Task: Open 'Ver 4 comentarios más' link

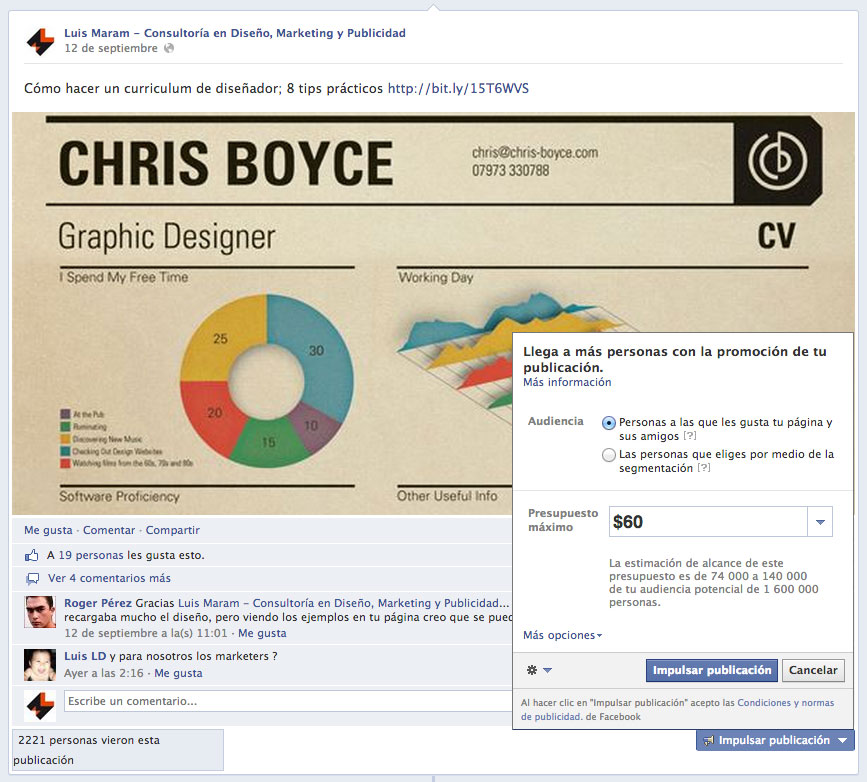Action: 109,578
